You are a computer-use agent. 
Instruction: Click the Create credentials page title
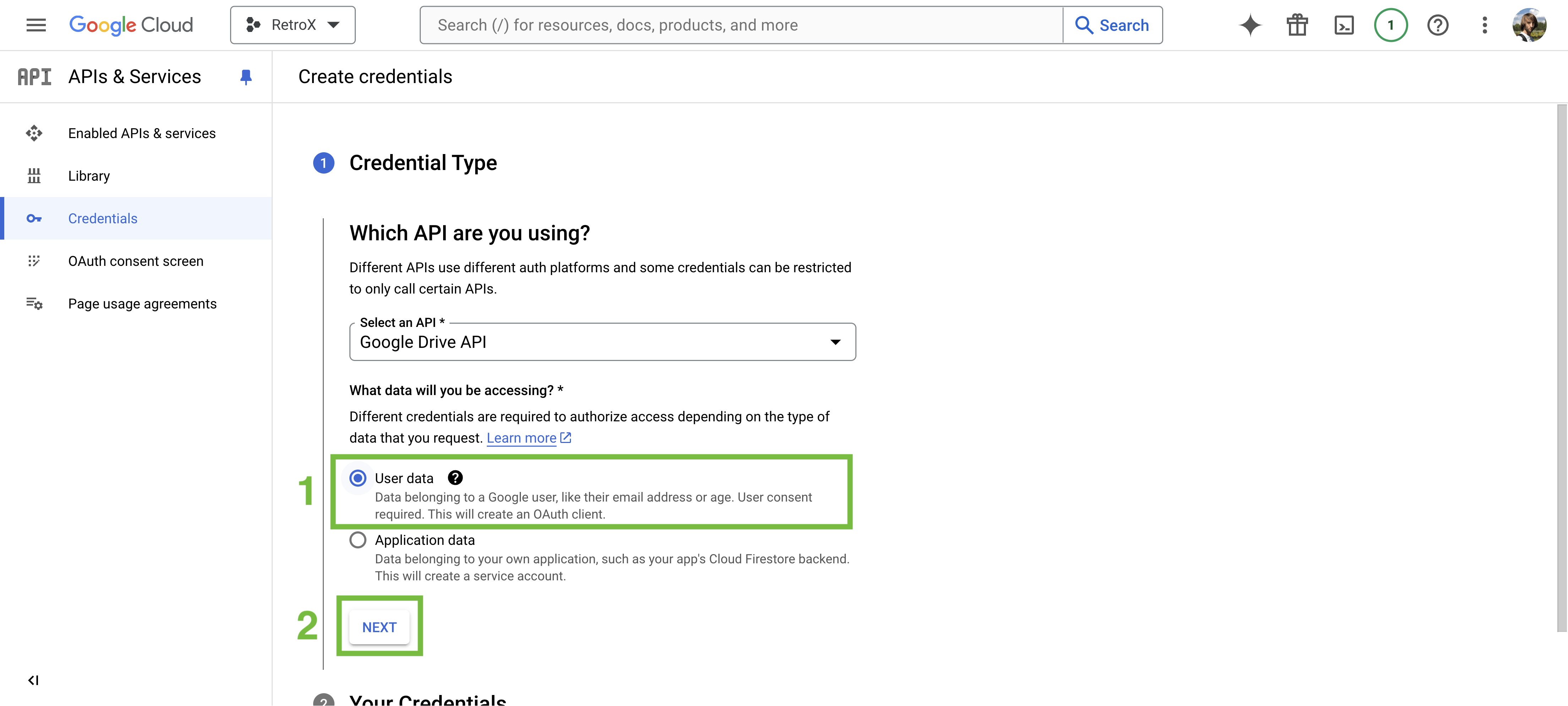pyautogui.click(x=375, y=77)
